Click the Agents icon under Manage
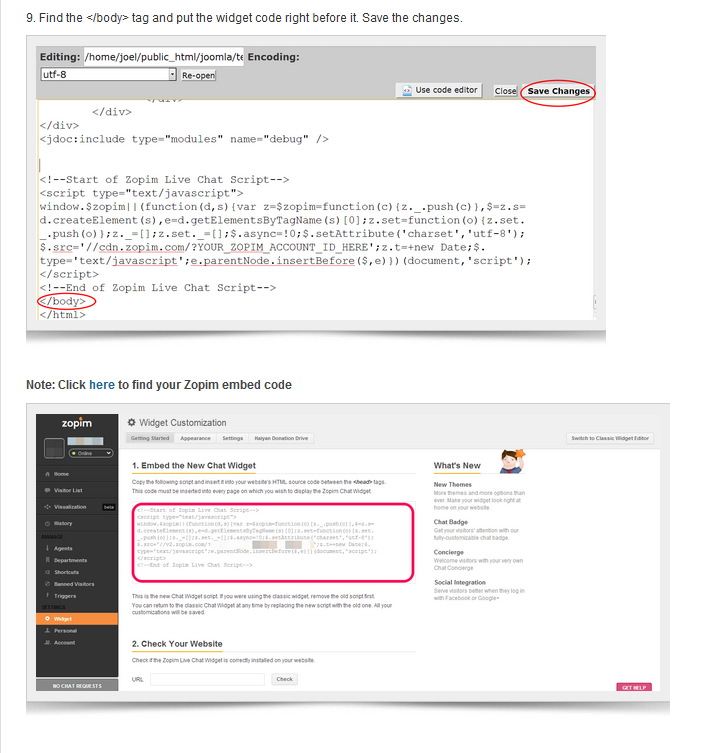Viewport: 718px width, 753px height. point(48,548)
